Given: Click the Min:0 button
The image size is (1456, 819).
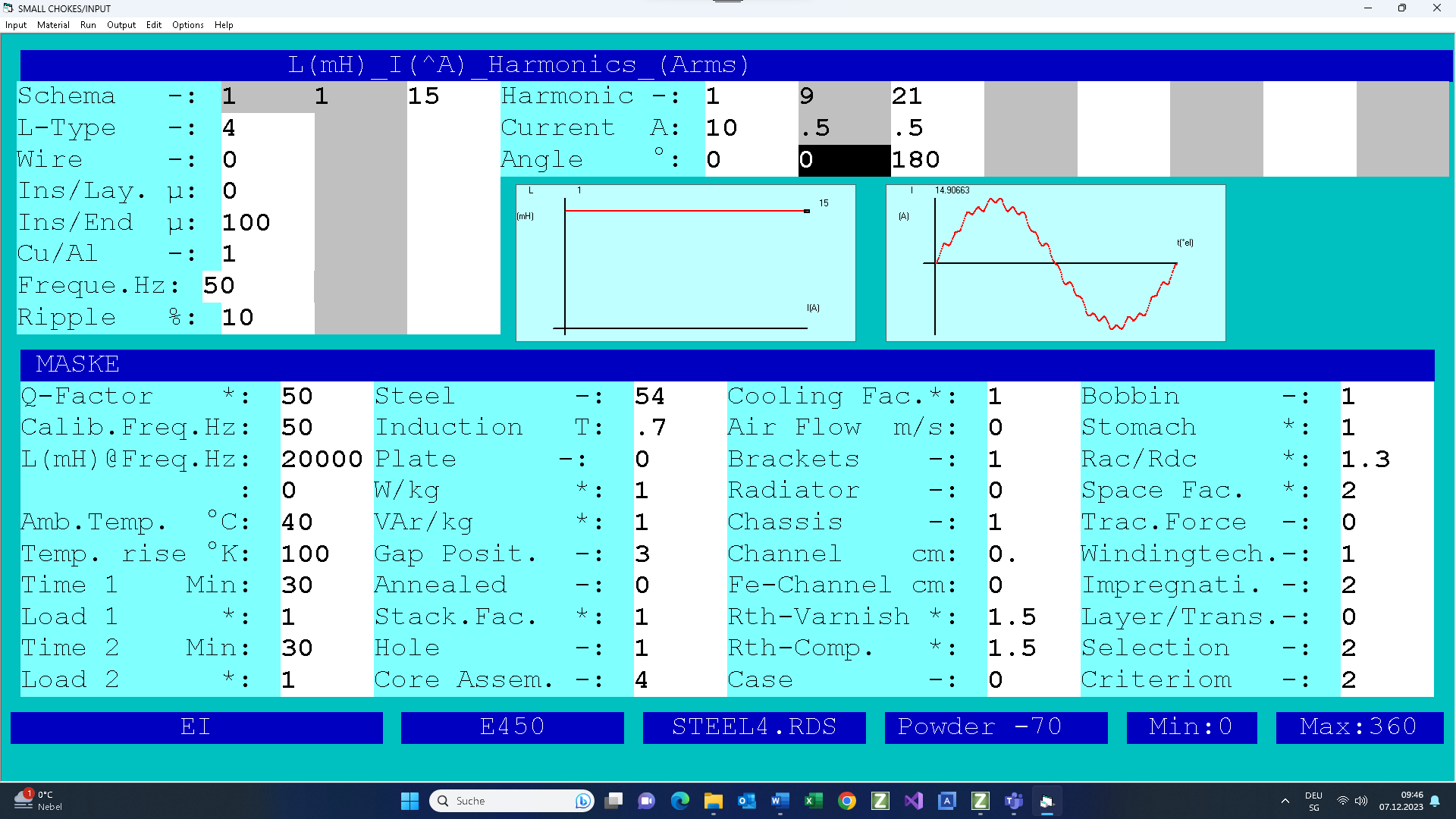Looking at the screenshot, I should coord(1191,727).
